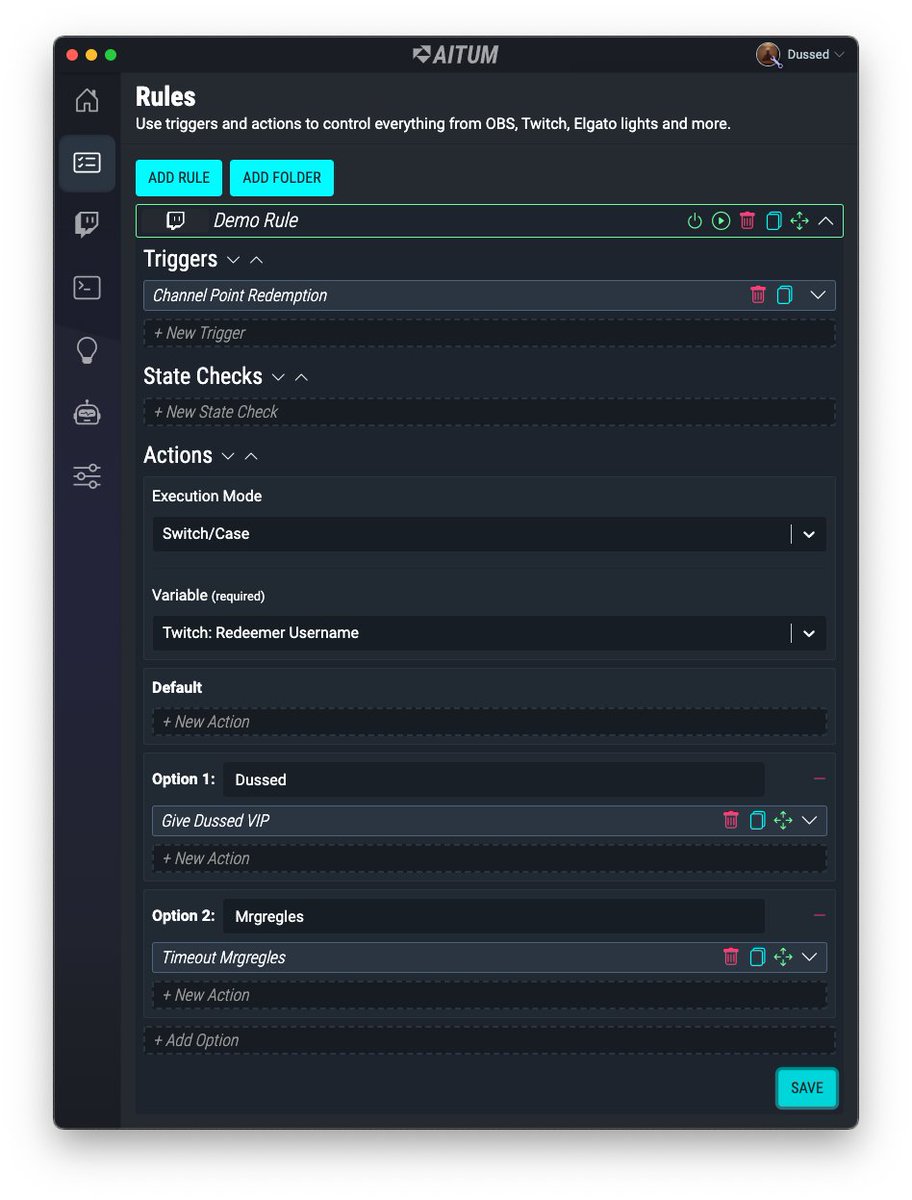Select the Rules checklist icon in sidebar
This screenshot has width=912, height=1200.
(x=87, y=162)
